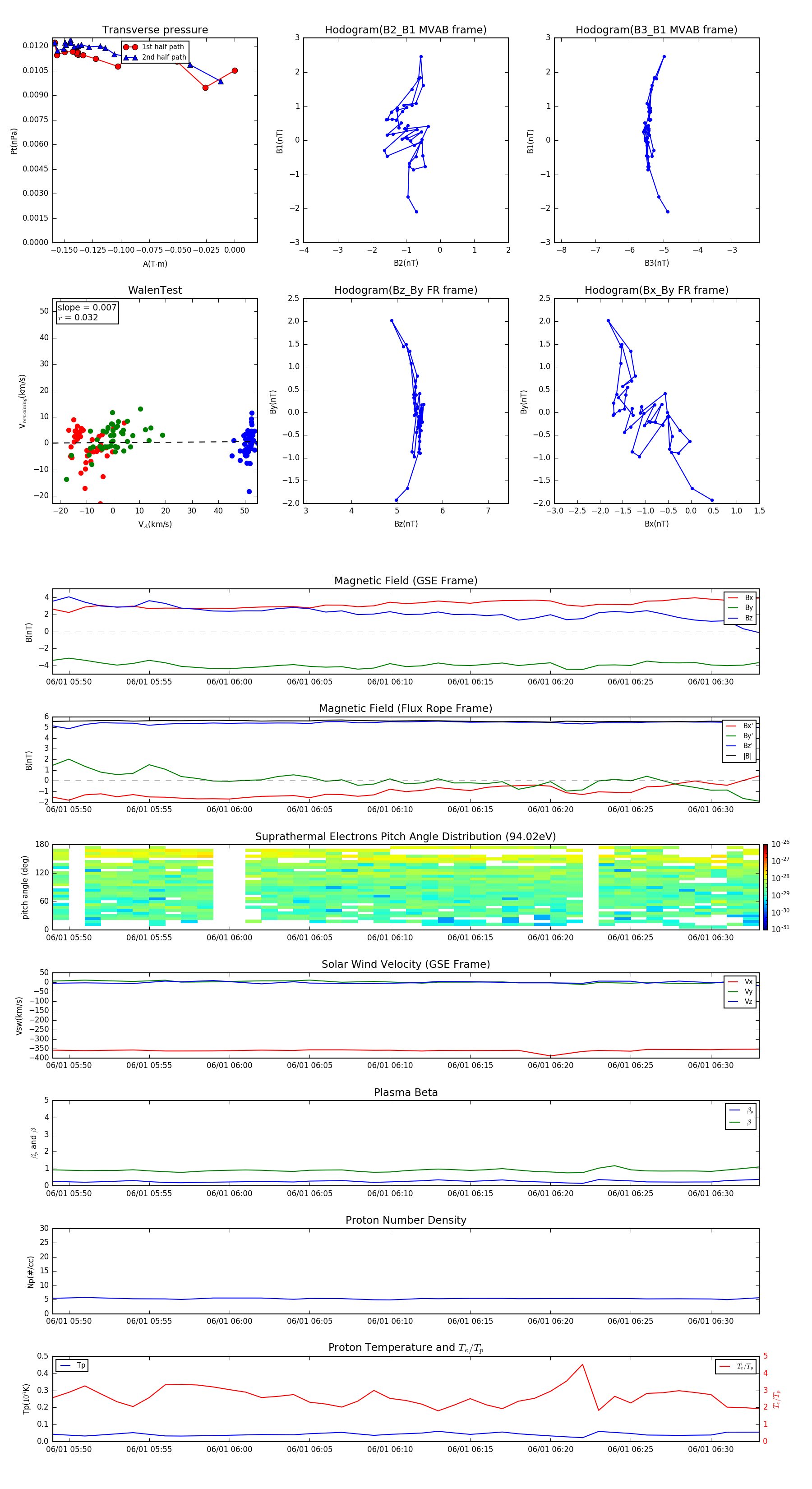Click the 'B2(nT)' x-axis label
812x1489 pixels.
point(406,263)
